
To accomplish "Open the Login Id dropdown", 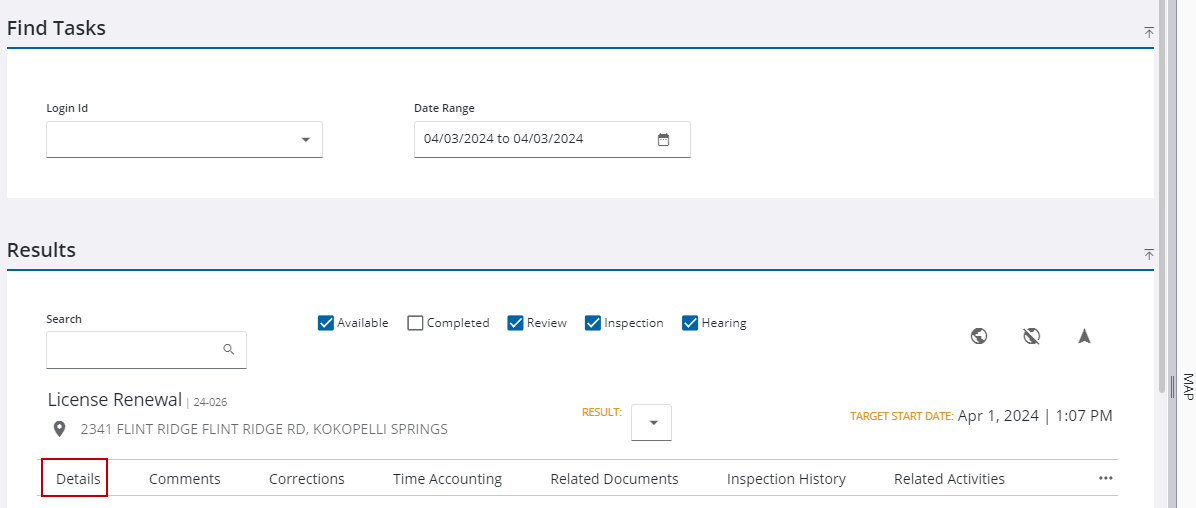I will pos(306,140).
